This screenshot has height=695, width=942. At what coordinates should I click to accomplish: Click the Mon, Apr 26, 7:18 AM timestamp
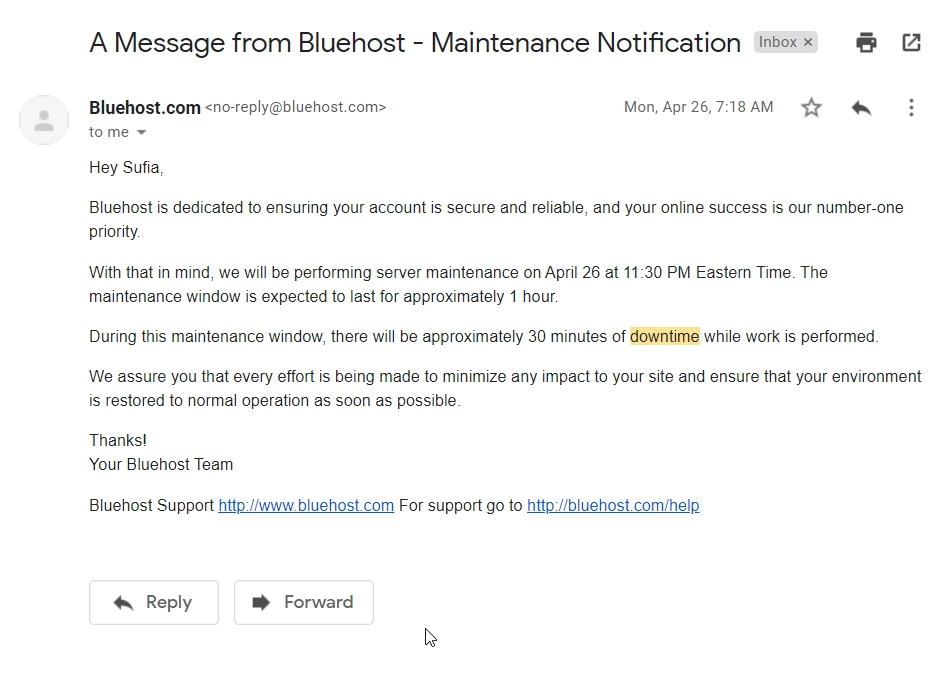(x=699, y=107)
